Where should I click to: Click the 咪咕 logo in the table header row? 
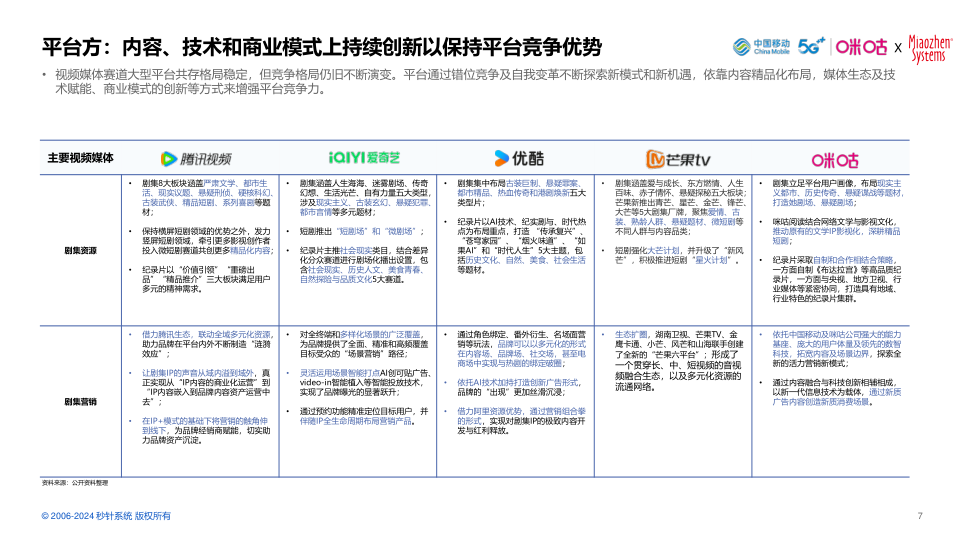835,160
